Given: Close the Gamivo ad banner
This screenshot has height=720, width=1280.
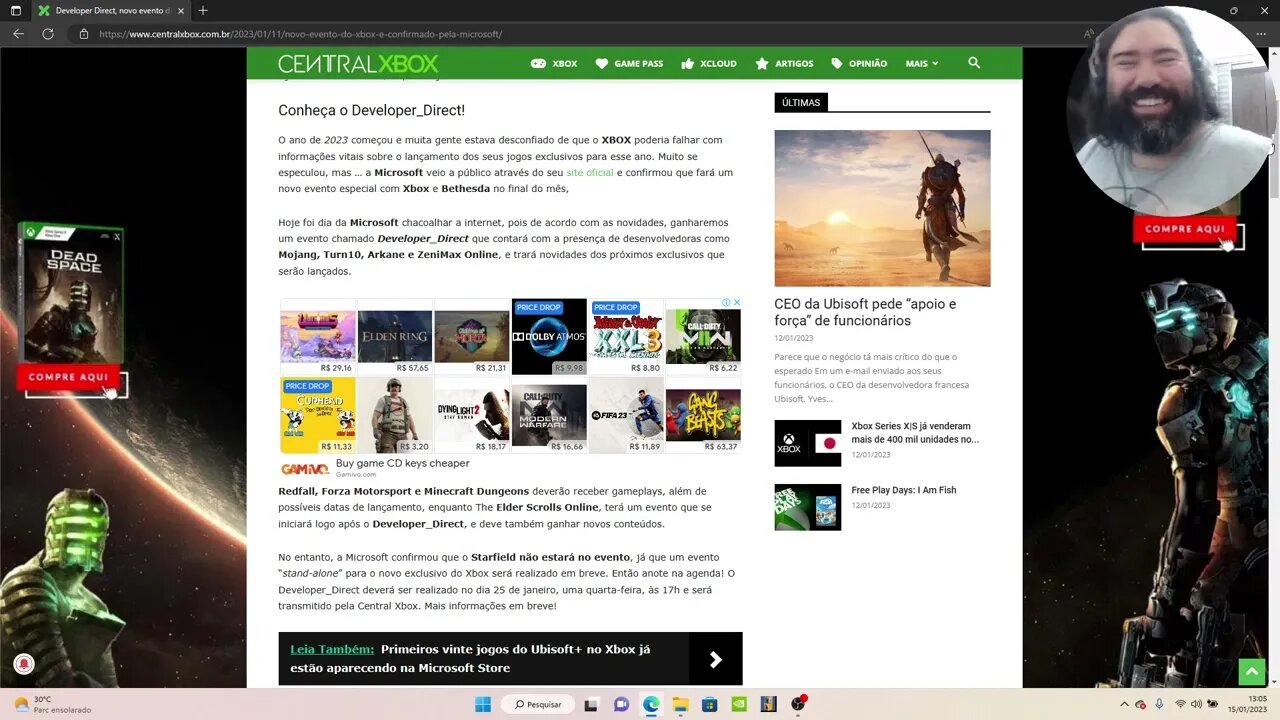Looking at the screenshot, I should pos(737,302).
